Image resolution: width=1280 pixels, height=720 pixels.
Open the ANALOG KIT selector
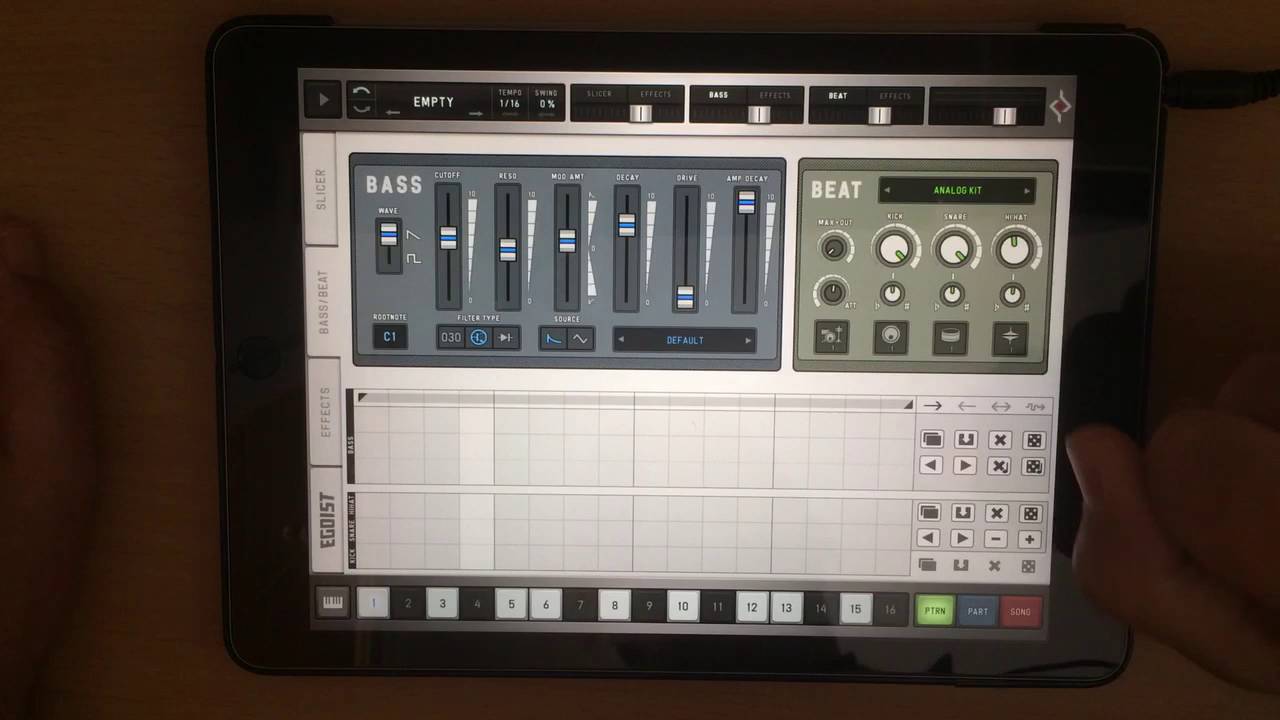(x=957, y=190)
